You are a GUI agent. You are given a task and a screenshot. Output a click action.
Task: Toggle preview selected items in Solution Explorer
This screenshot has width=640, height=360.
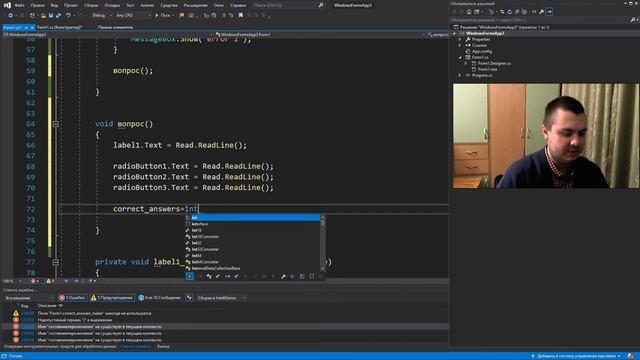[x=549, y=12]
